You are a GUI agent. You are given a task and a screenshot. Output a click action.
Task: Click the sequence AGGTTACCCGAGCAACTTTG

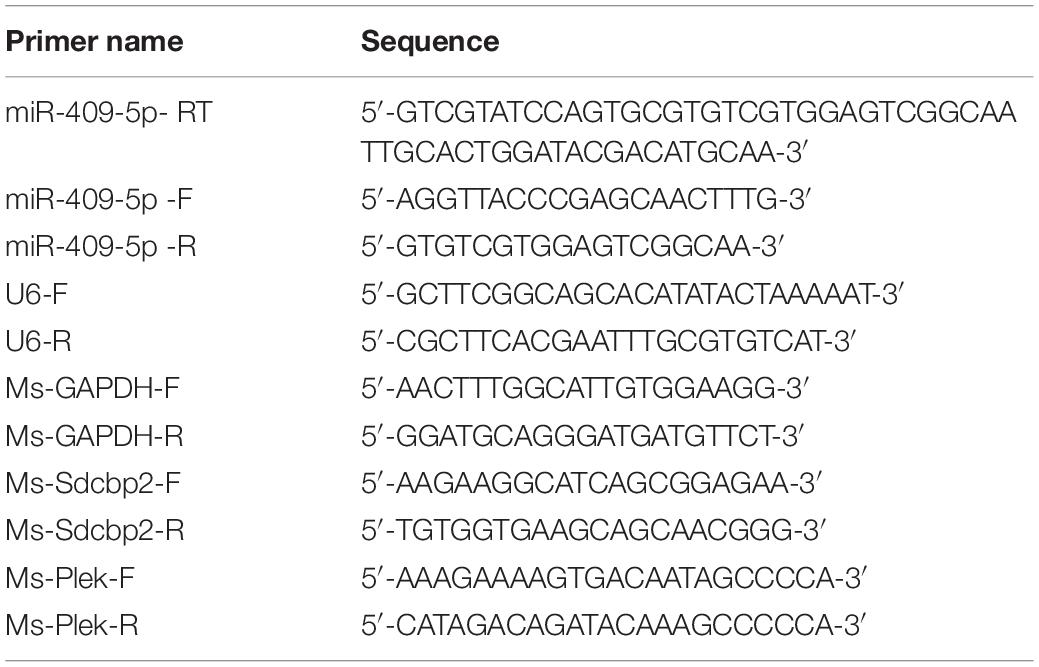(586, 199)
